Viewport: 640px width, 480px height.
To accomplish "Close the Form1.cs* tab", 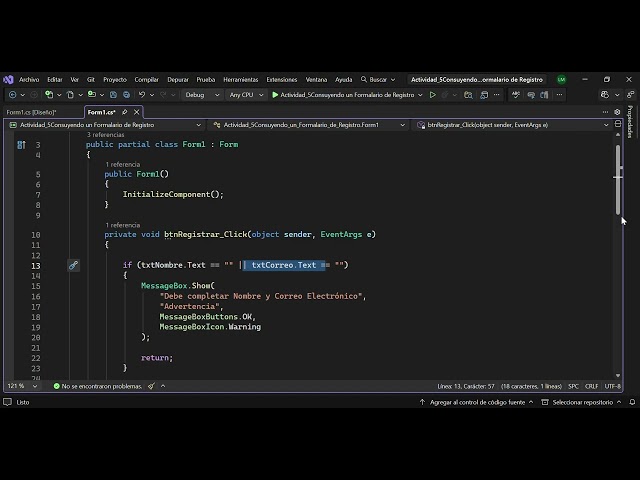I will point(137,112).
